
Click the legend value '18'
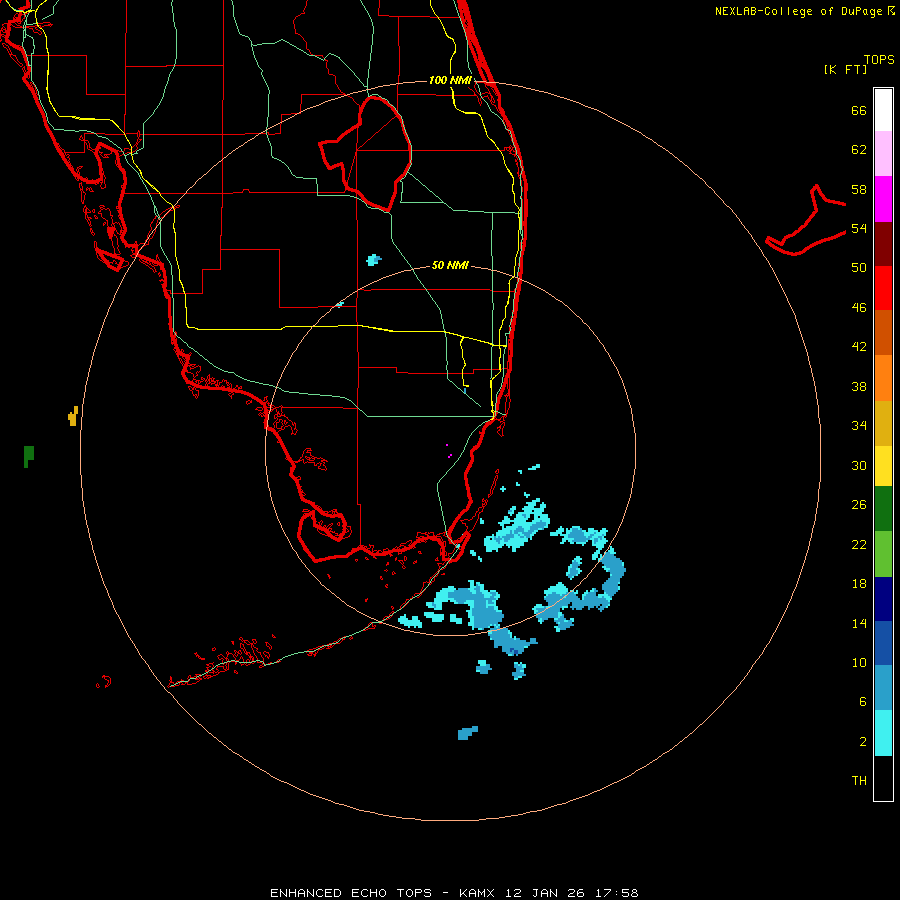(x=859, y=584)
